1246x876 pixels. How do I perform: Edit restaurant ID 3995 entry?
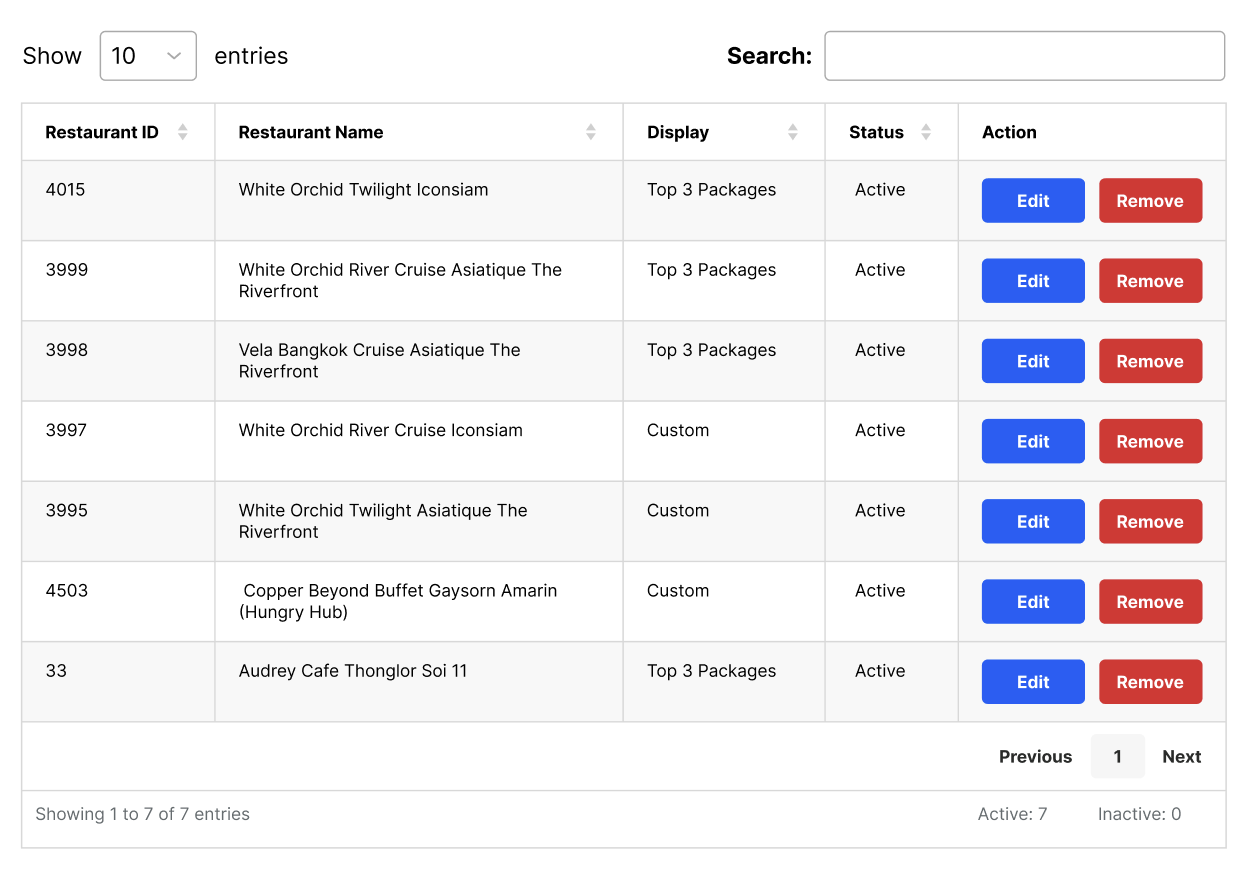1033,521
